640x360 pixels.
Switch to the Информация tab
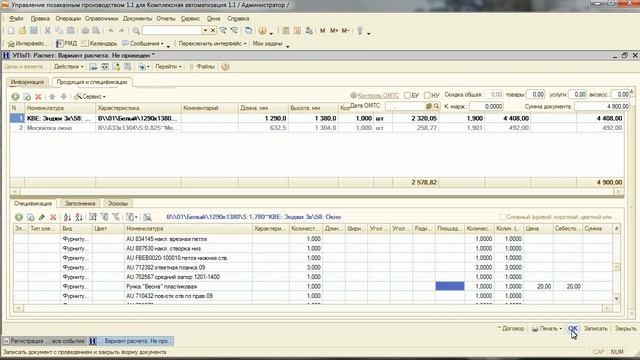click(27, 82)
